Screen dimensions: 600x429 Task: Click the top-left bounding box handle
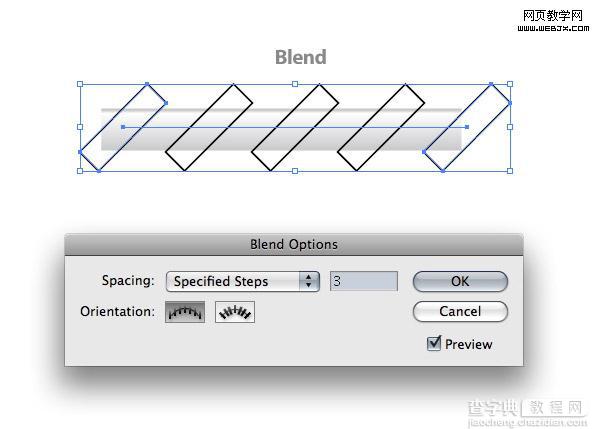pyautogui.click(x=80, y=84)
